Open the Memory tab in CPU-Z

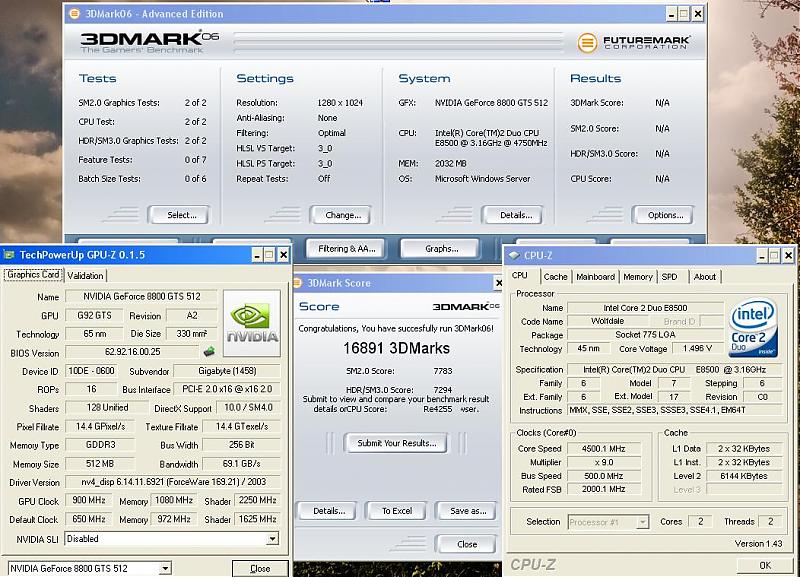(638, 277)
